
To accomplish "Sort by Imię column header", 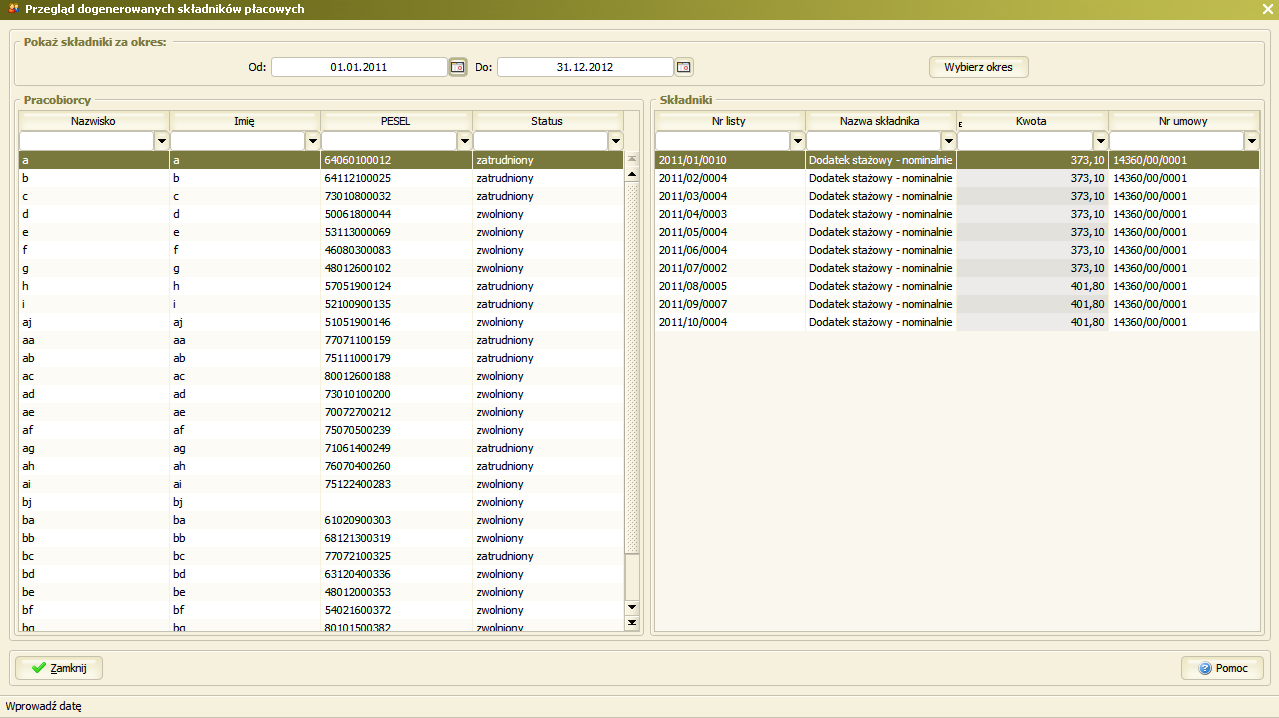I will click(246, 121).
